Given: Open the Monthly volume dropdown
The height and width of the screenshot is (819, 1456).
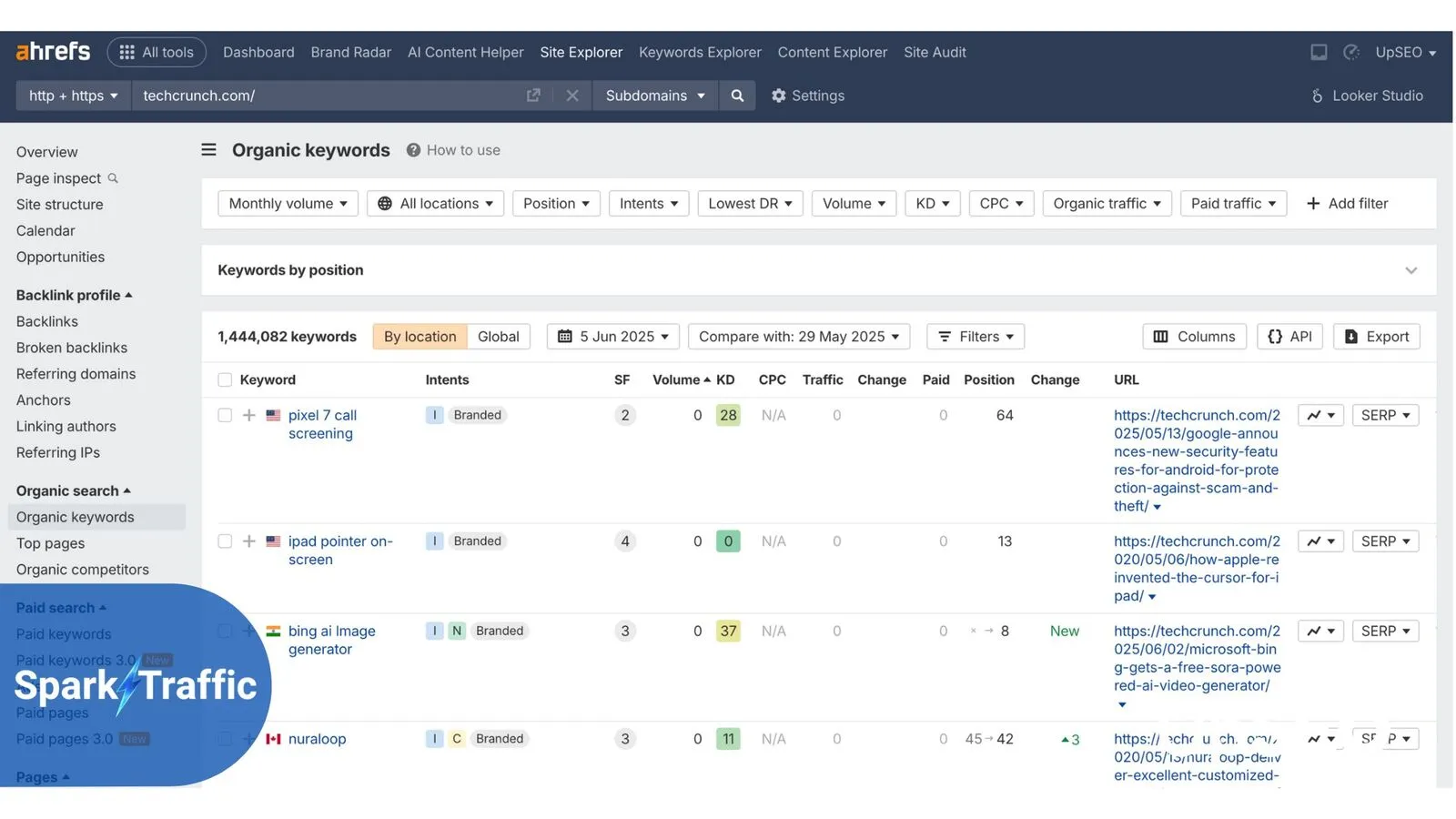Looking at the screenshot, I should point(288,204).
